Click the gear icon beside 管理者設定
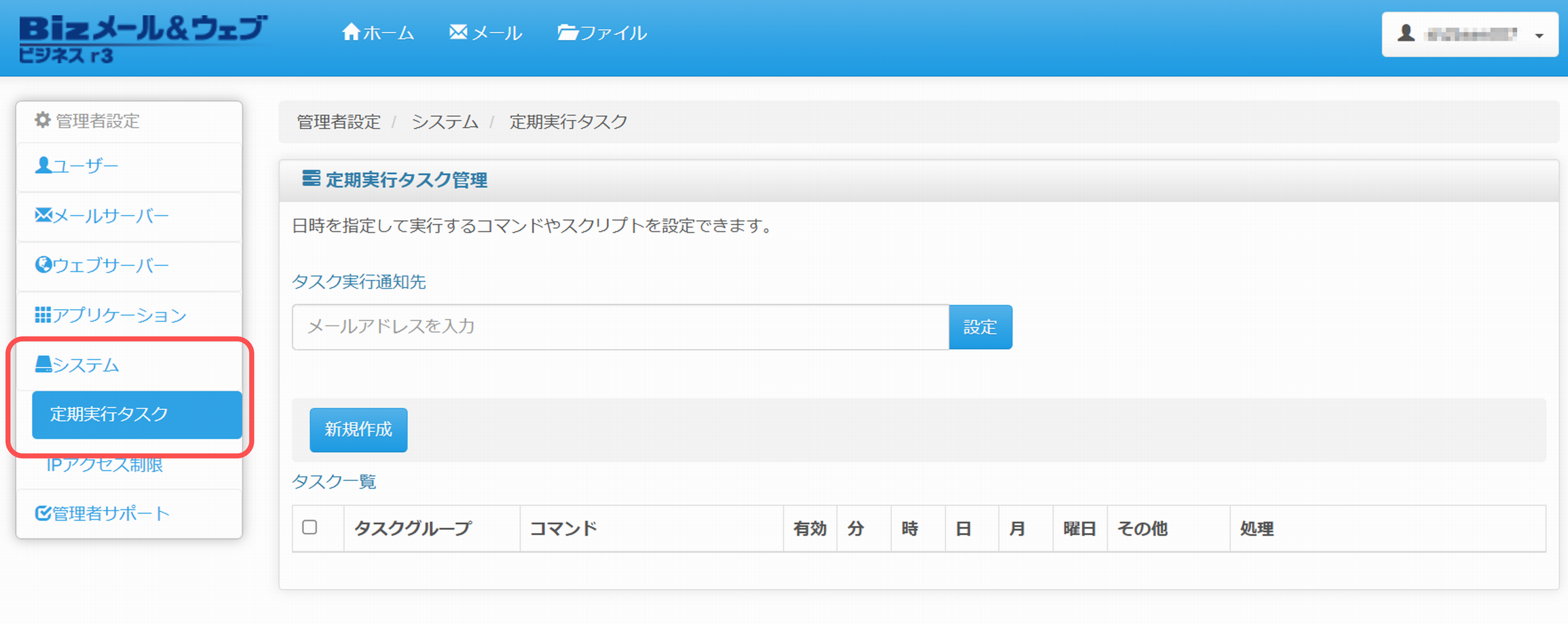 pos(43,120)
